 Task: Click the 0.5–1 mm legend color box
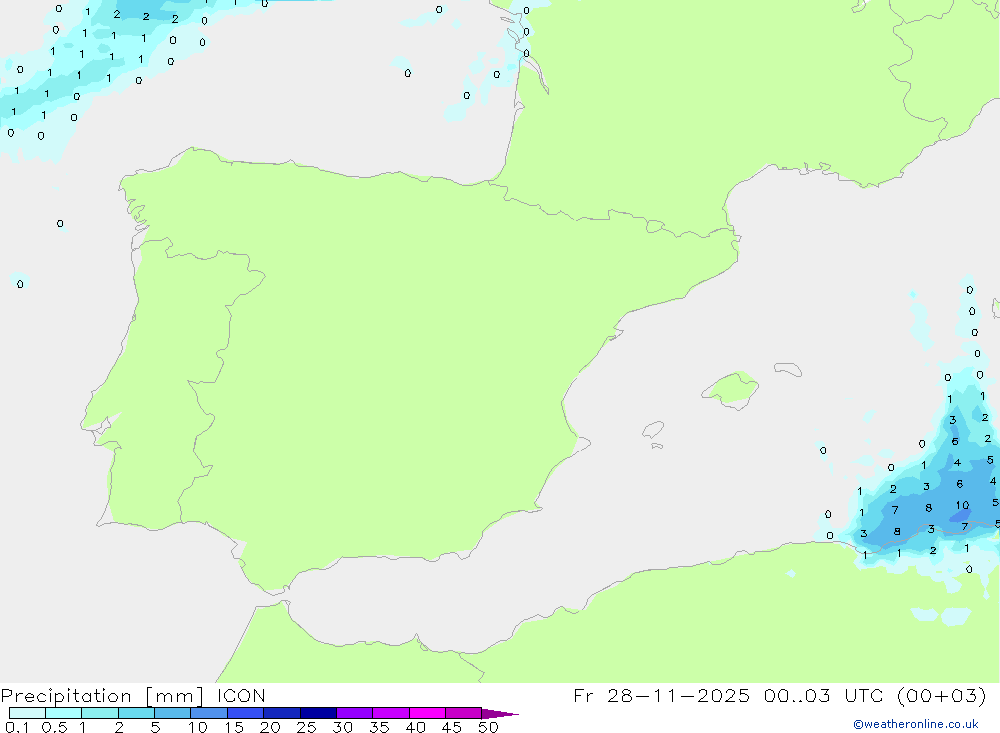coord(63,713)
